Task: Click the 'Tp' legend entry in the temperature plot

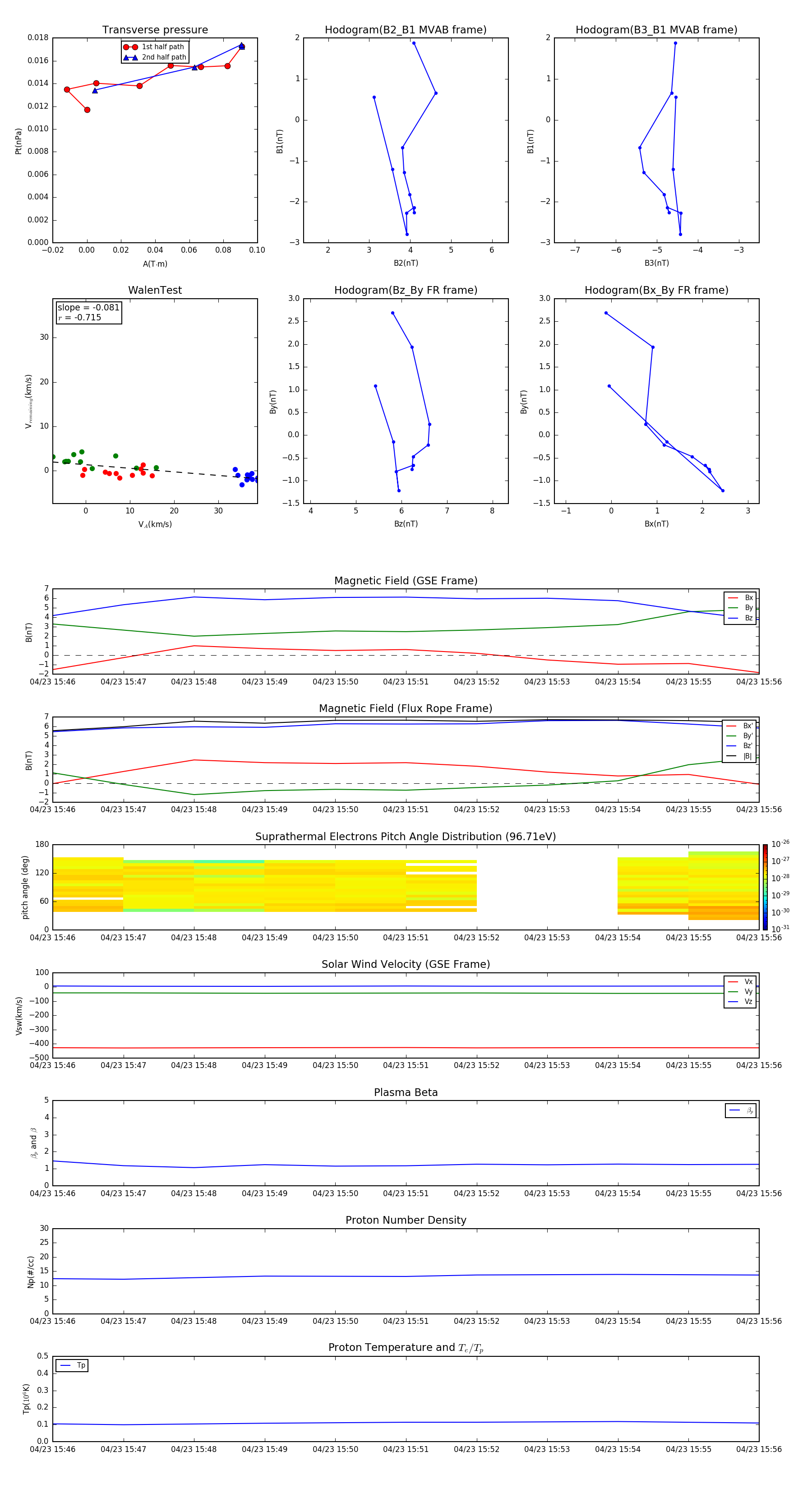Action: (72, 1365)
